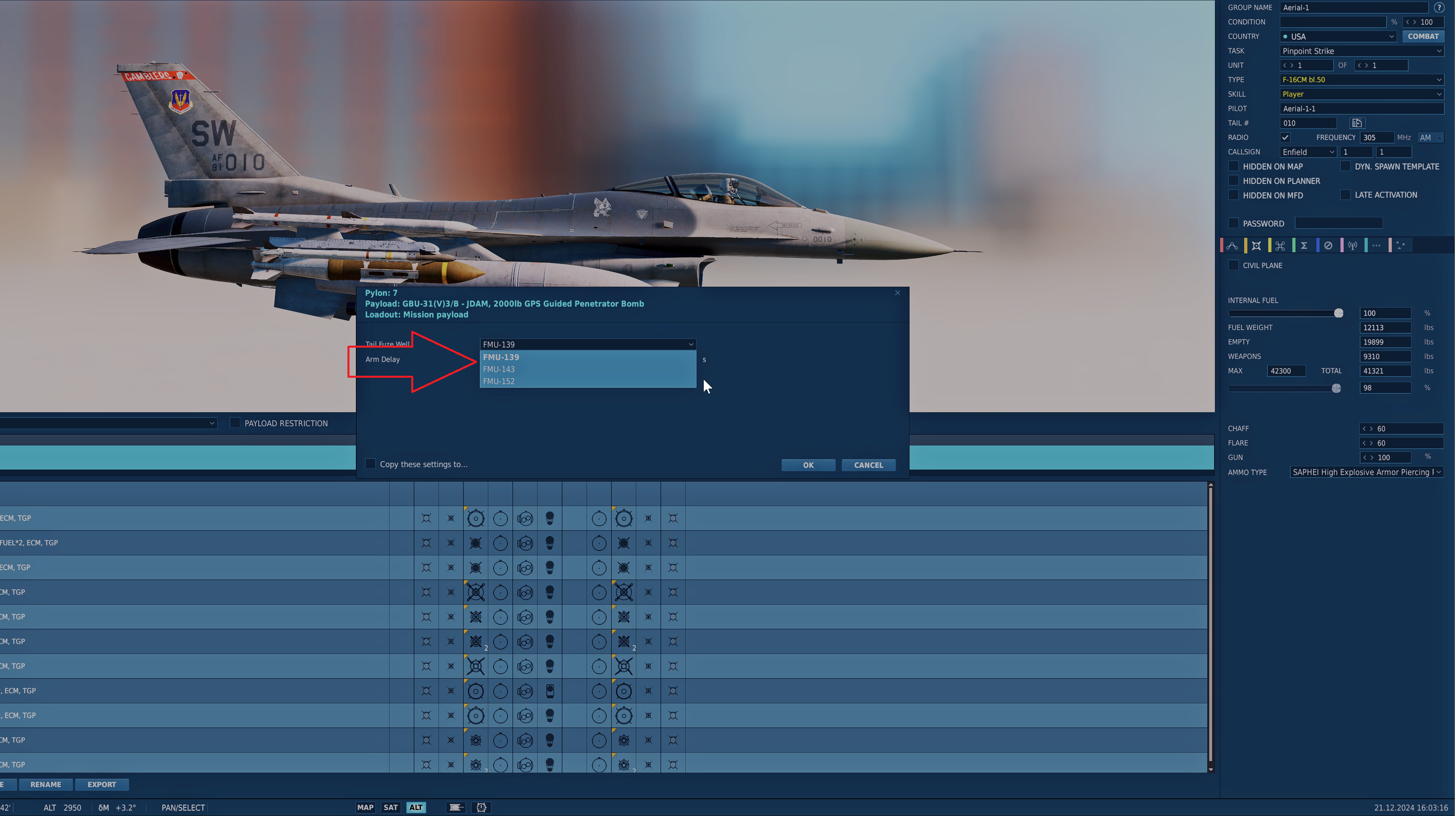This screenshot has width=1456, height=816.
Task: Select FMU-143 from the fuze list
Action: click(x=588, y=369)
